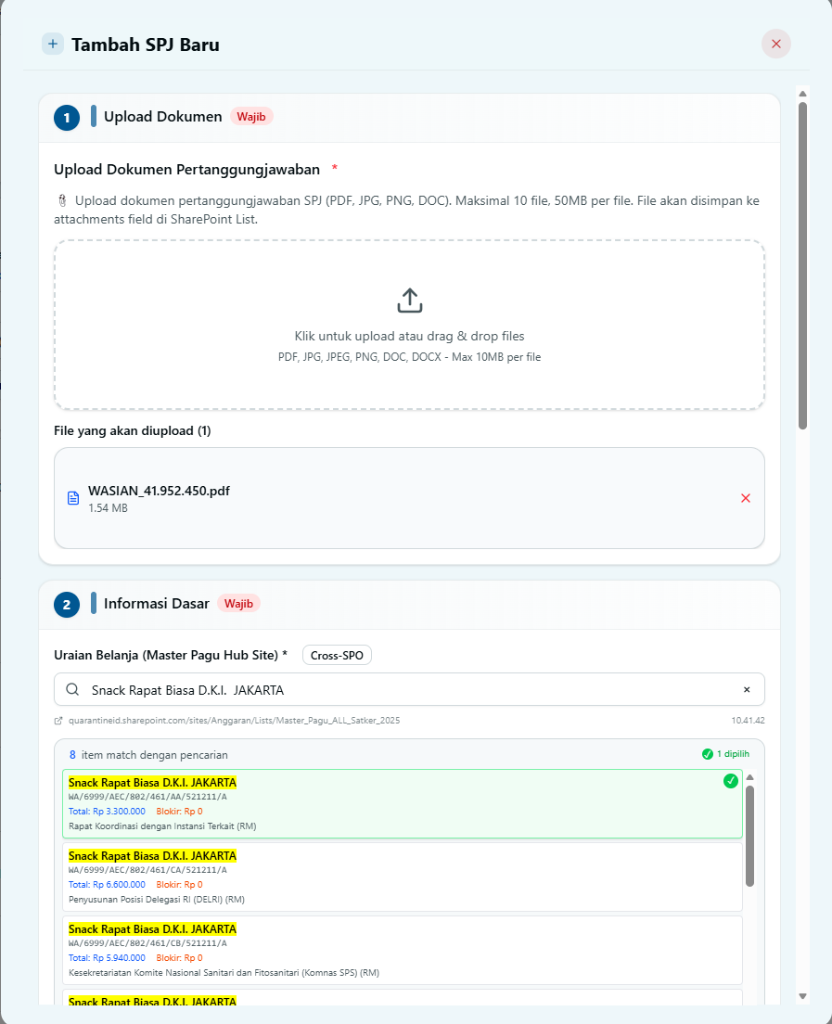Click the upload arrow icon in drop zone
The image size is (832, 1024).
(410, 300)
